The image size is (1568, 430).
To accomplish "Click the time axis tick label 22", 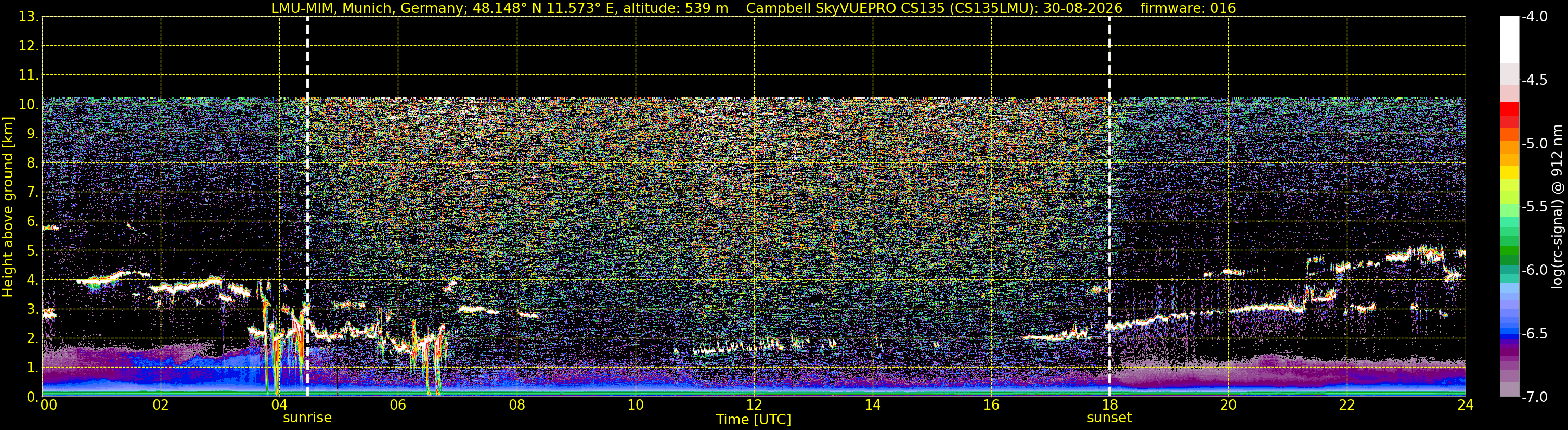I will coord(1347,405).
